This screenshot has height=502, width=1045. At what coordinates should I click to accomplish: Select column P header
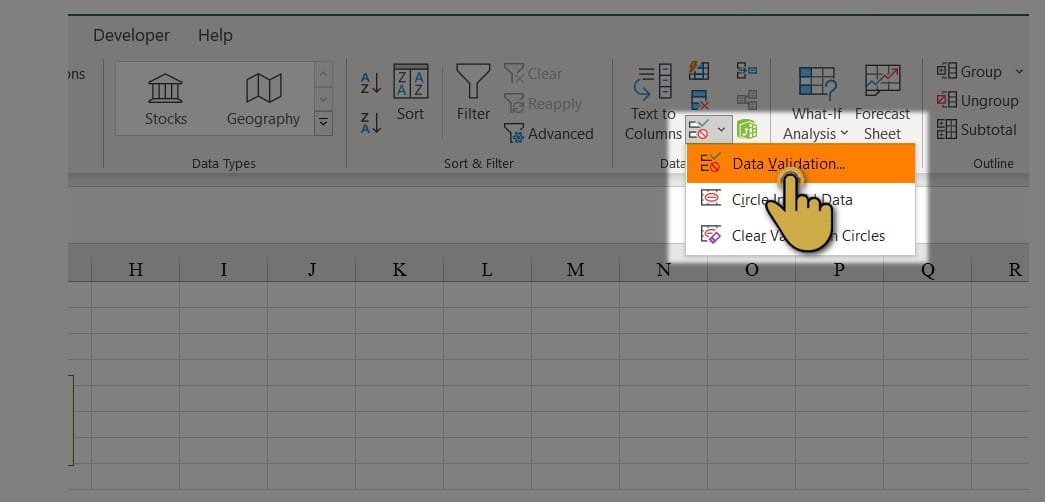click(x=840, y=269)
